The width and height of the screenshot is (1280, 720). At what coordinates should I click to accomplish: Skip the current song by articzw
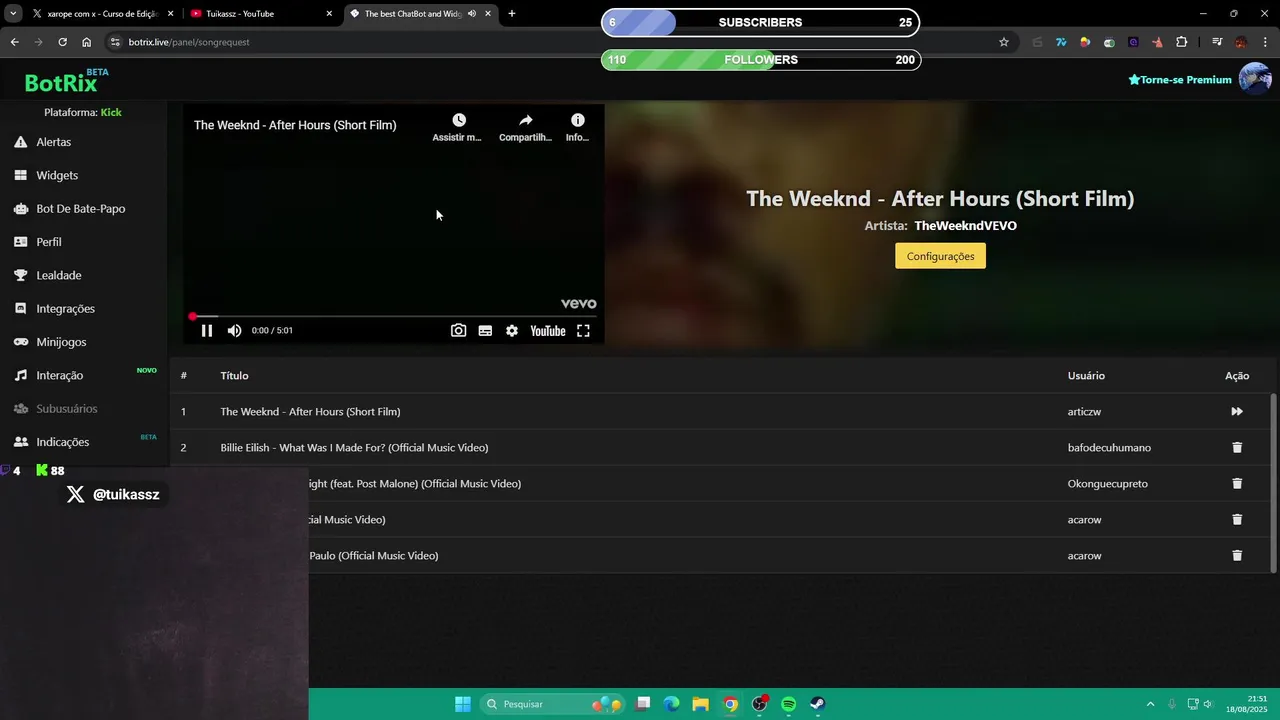(x=1237, y=412)
